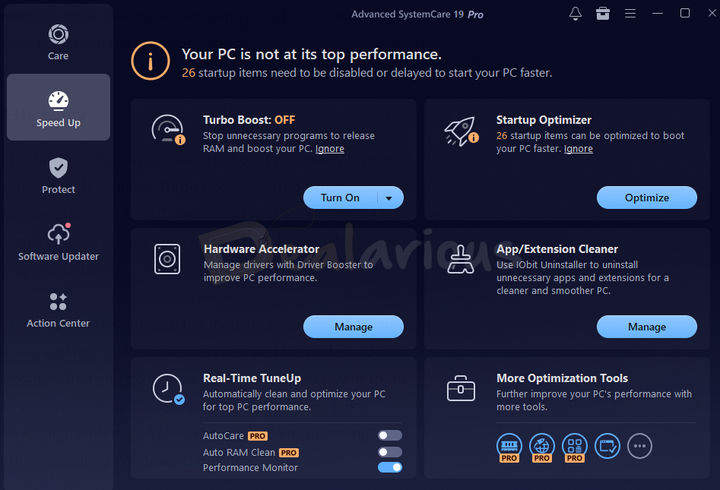Expand the Turn On dropdown arrow

(x=389, y=198)
